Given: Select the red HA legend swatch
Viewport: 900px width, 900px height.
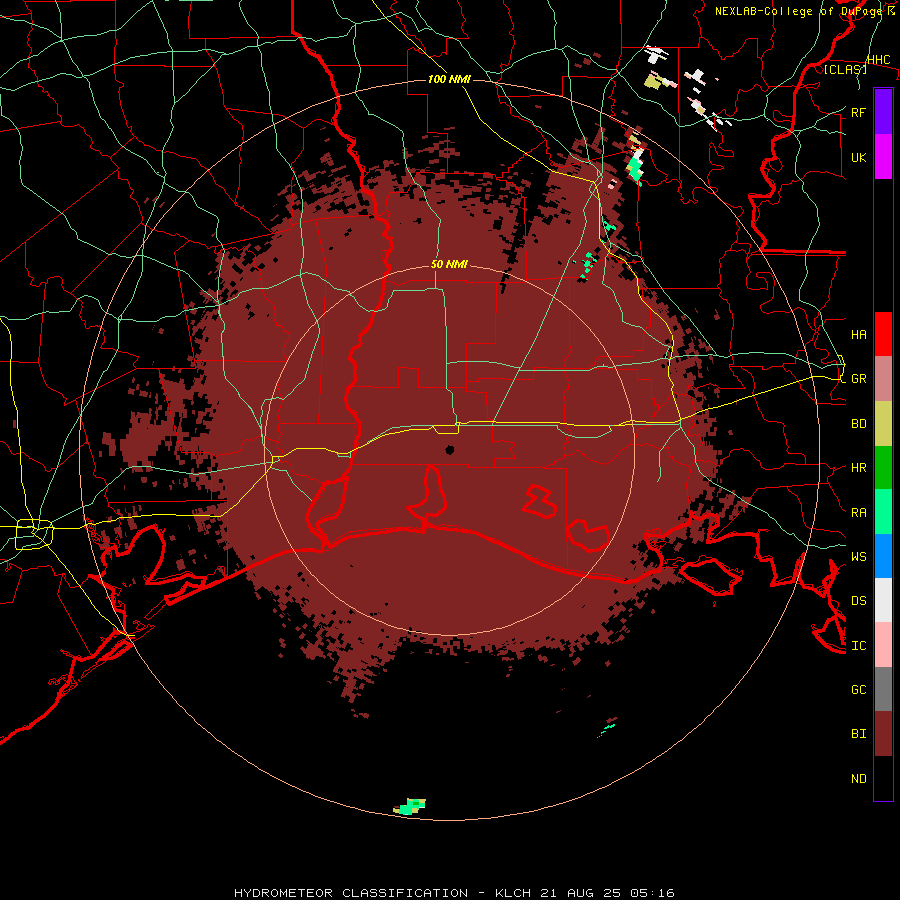Looking at the screenshot, I should 883,334.
